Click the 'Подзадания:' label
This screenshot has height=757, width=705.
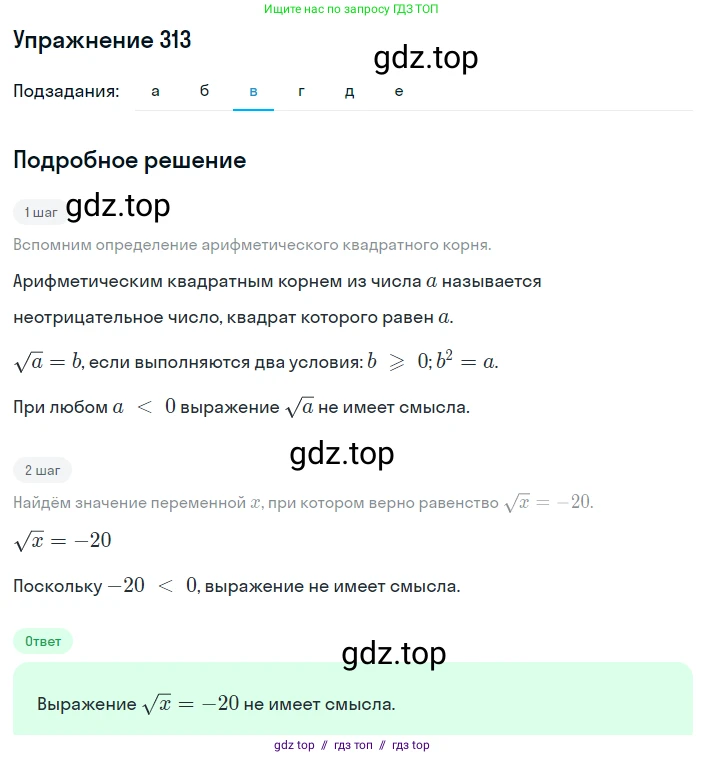point(67,91)
